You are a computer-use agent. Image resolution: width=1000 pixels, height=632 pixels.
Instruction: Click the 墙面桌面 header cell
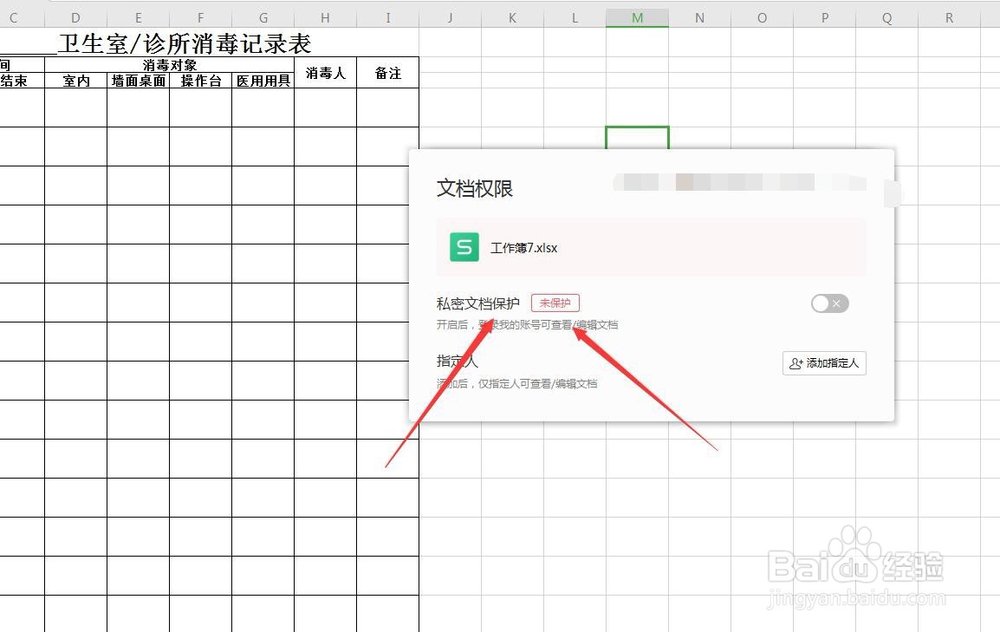pyautogui.click(x=138, y=81)
